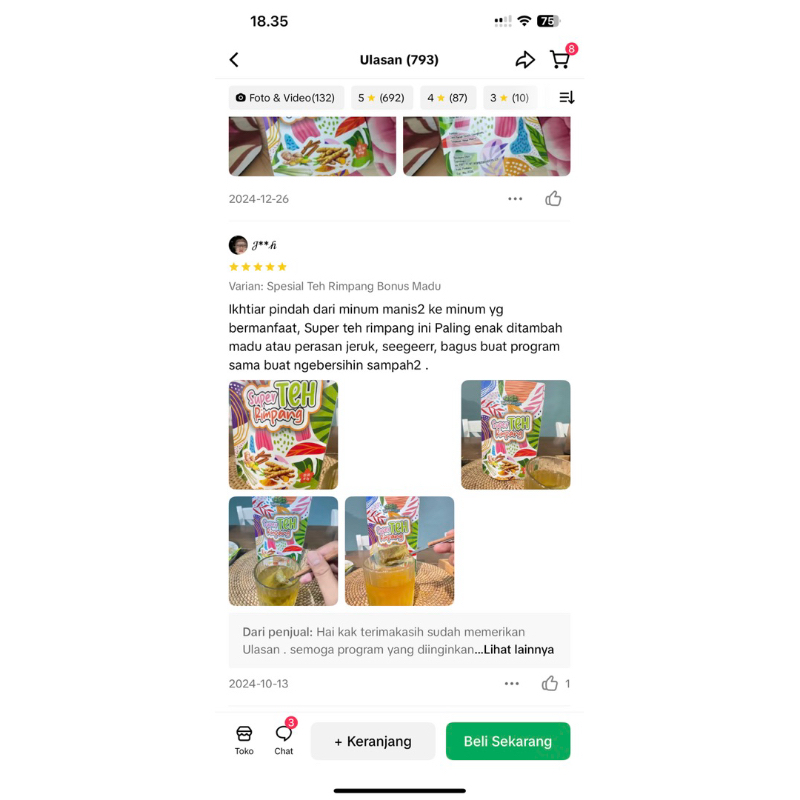Tap the green Beli Sekarang button
Viewport: 800px width, 800px height.
click(508, 741)
